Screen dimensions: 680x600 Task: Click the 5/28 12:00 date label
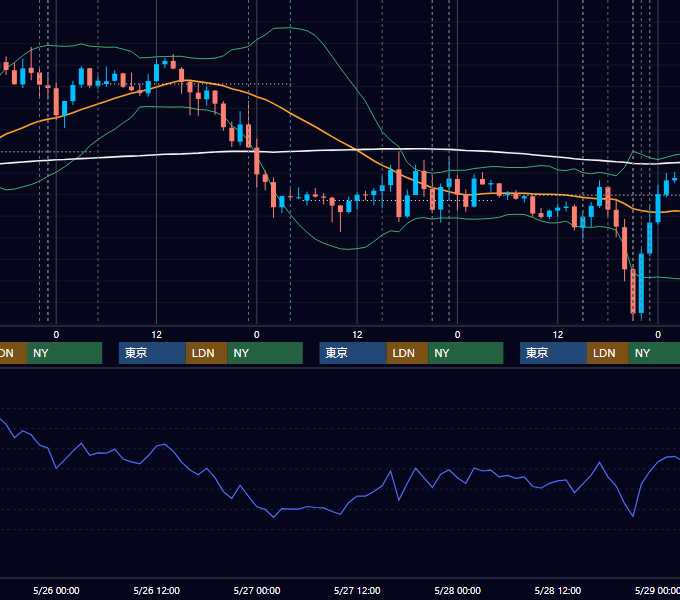coord(558,590)
